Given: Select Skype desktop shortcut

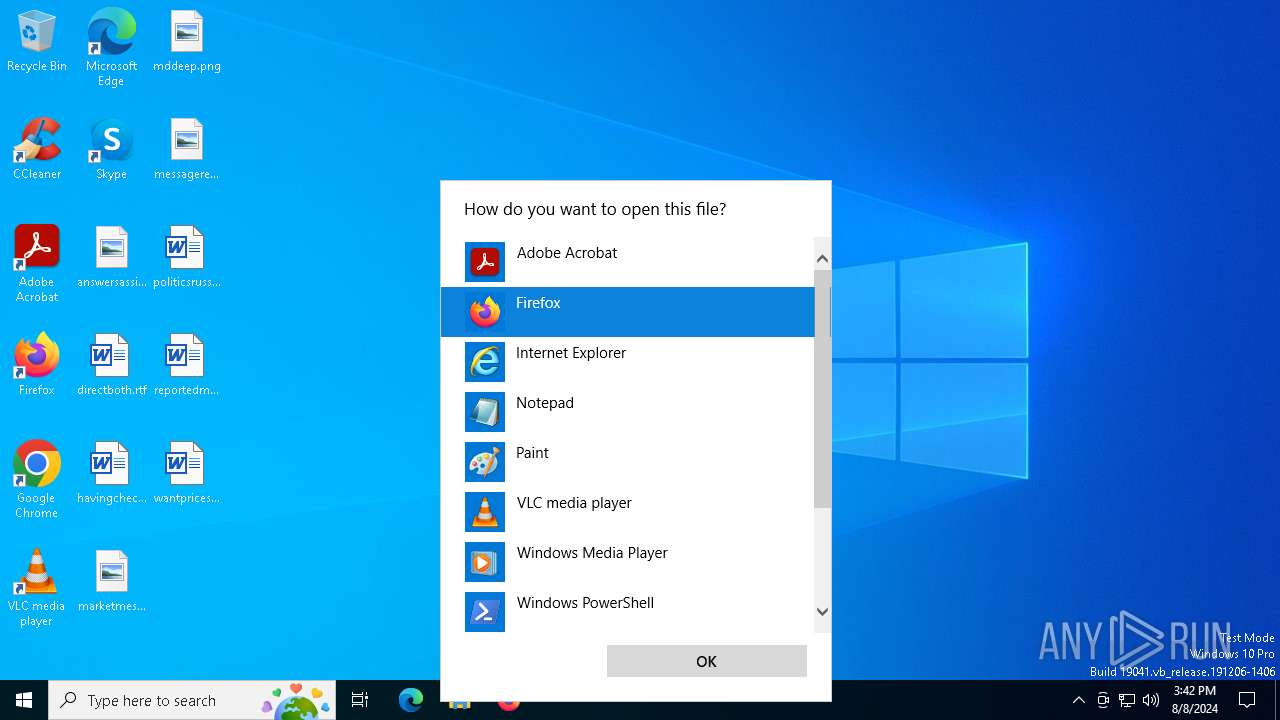Looking at the screenshot, I should (x=111, y=150).
